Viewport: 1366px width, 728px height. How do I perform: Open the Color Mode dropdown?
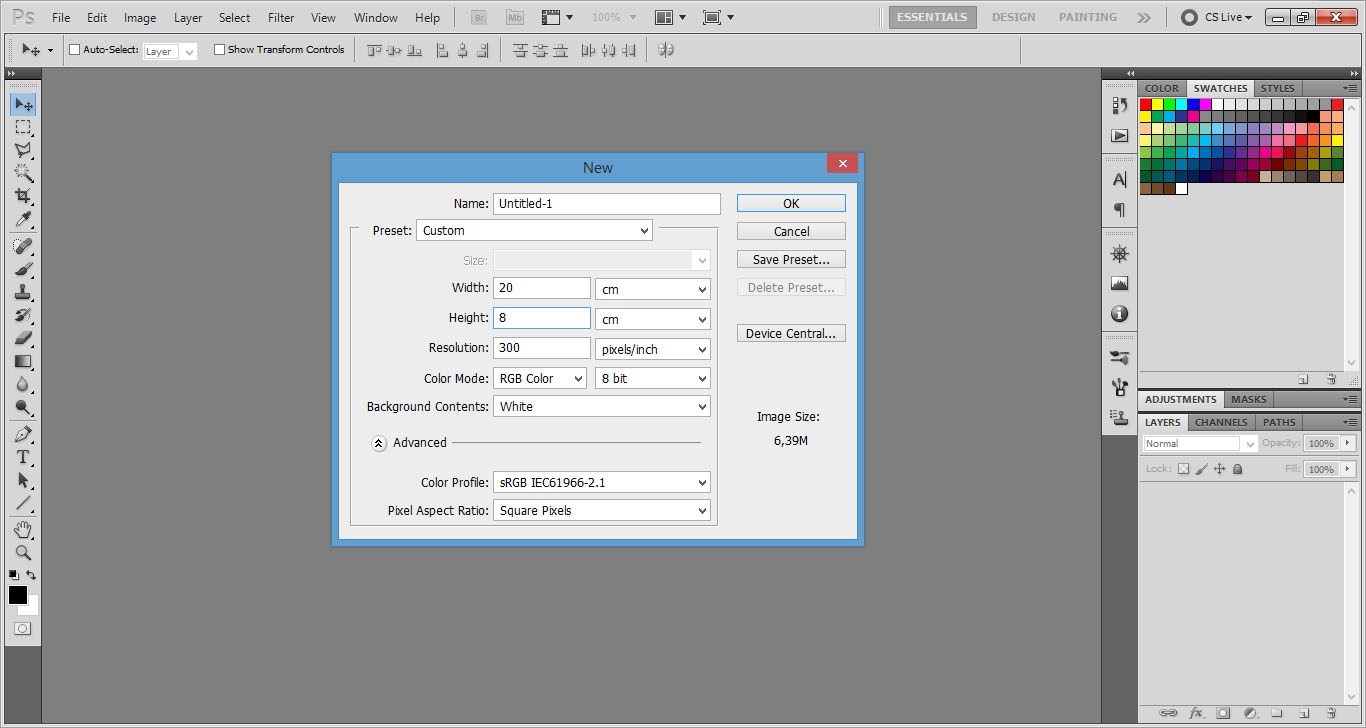540,379
